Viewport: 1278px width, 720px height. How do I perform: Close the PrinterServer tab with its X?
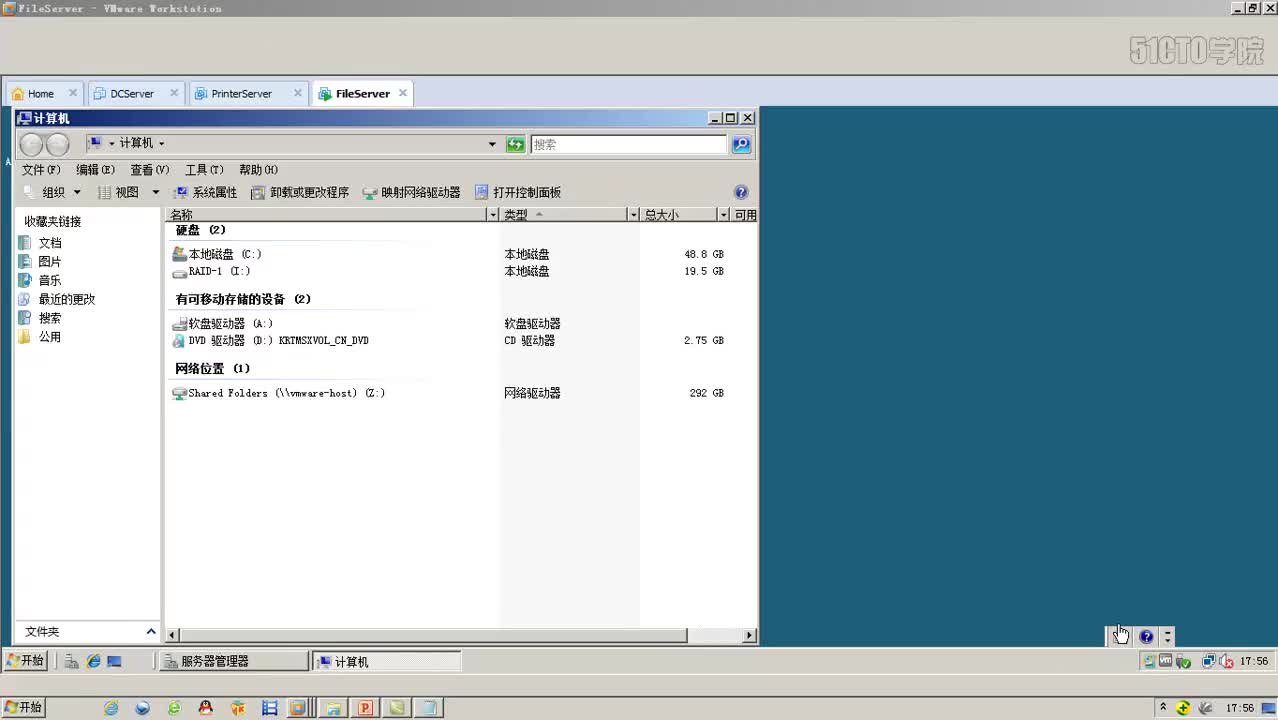pyautogui.click(x=297, y=93)
